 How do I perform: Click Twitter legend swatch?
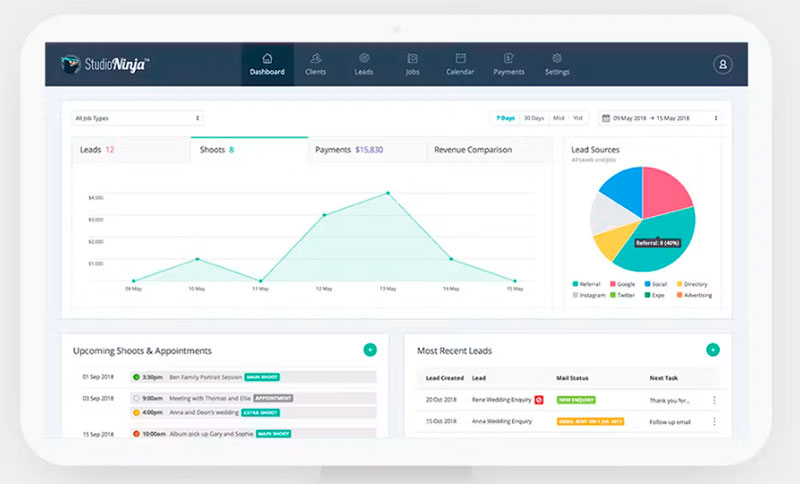[613, 295]
